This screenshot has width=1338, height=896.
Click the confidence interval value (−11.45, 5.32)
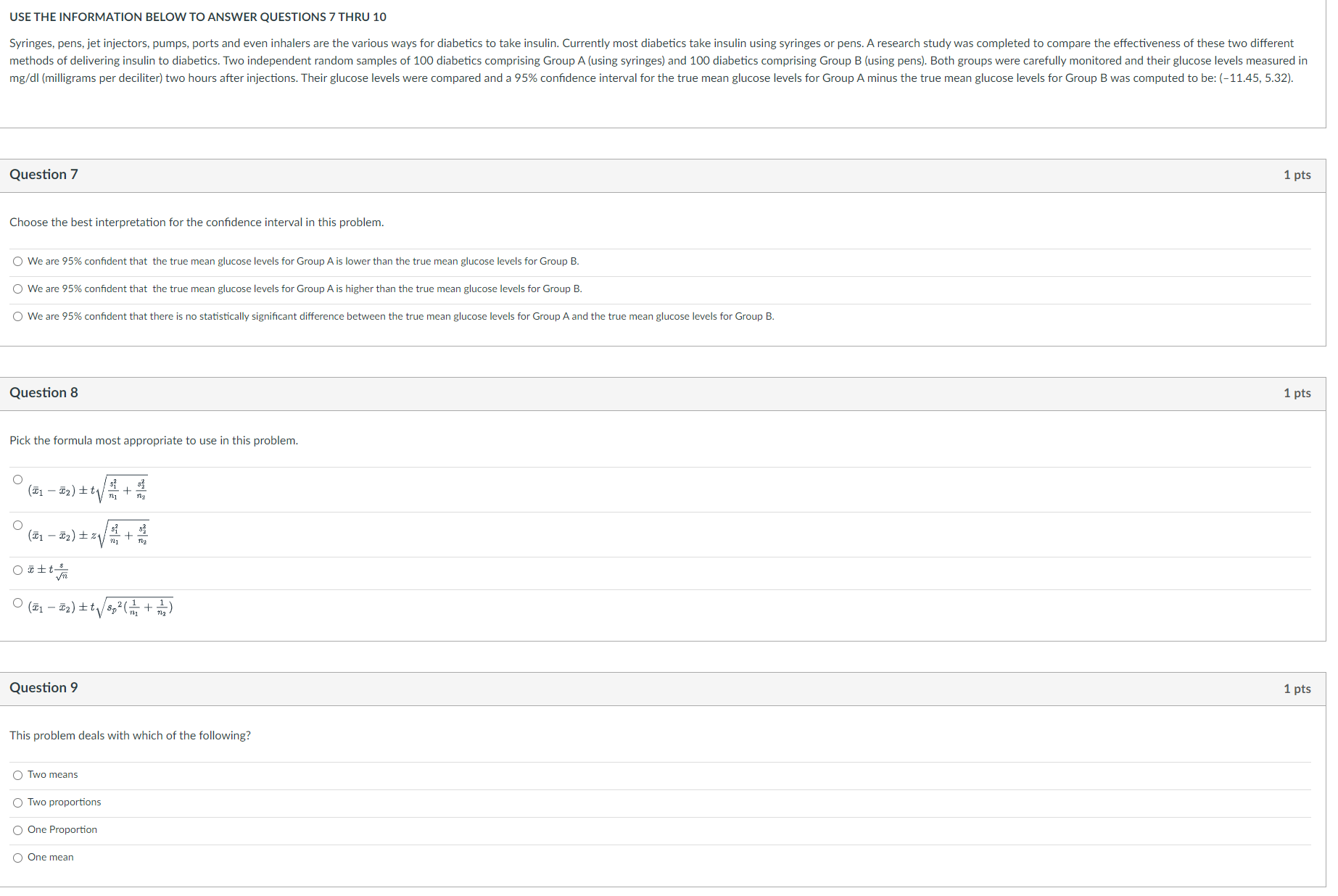1255,78
